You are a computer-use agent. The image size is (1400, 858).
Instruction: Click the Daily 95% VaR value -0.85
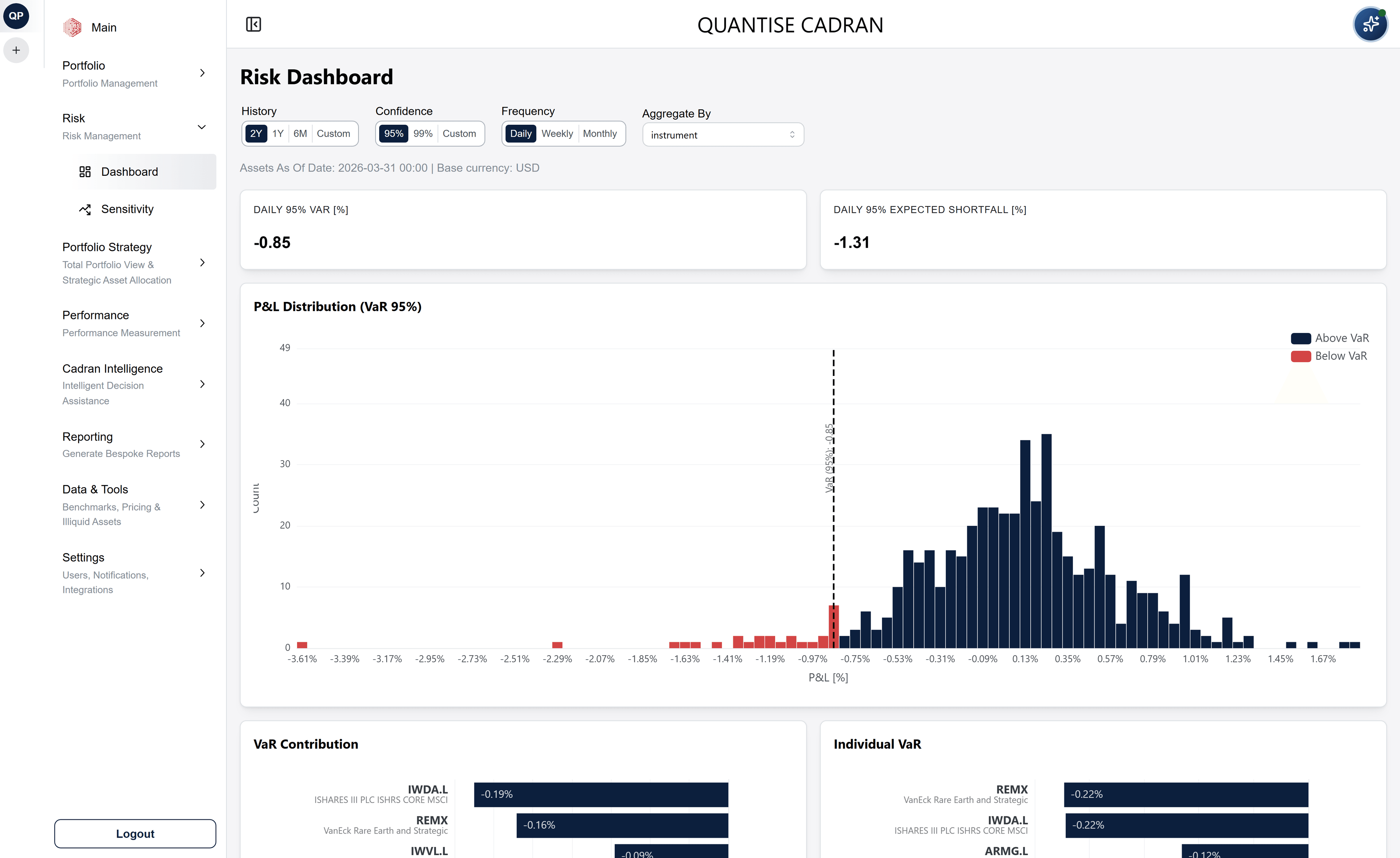point(272,242)
